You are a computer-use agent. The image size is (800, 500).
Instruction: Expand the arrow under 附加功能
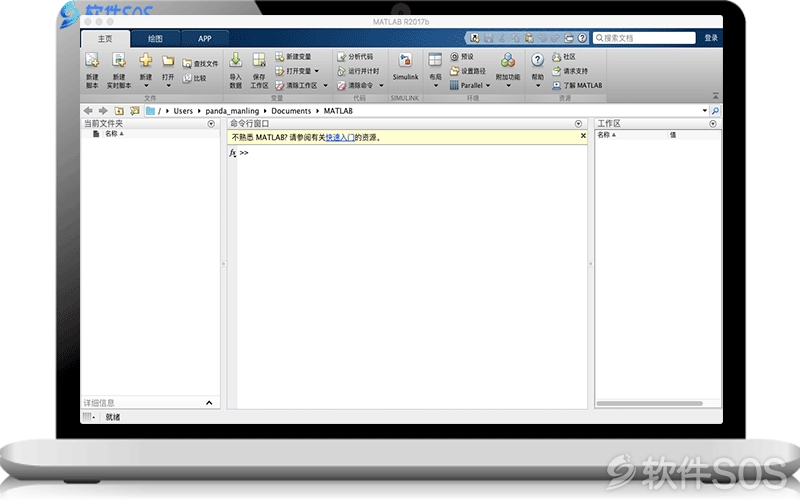(x=508, y=86)
